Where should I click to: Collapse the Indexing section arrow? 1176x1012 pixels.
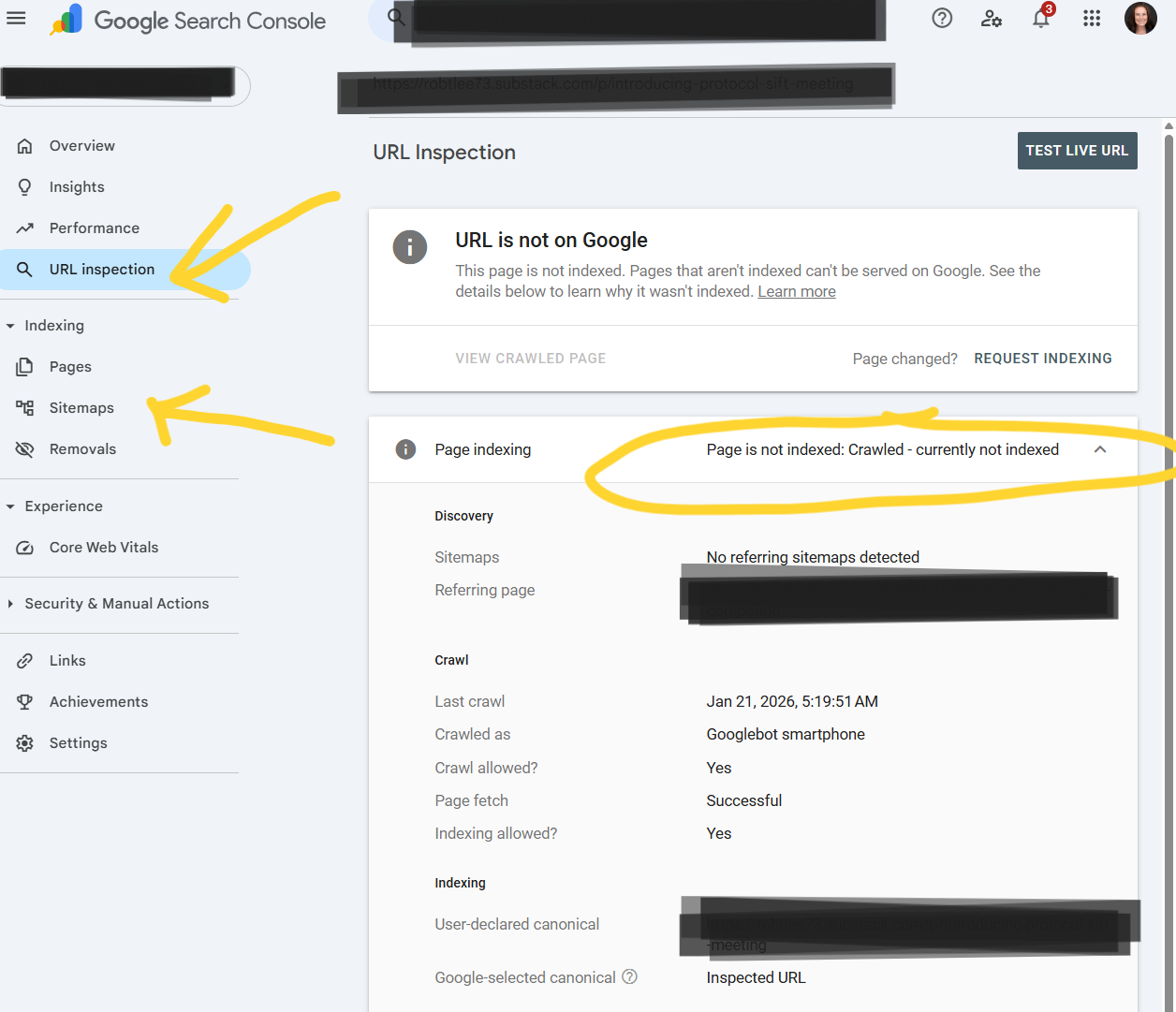point(10,326)
